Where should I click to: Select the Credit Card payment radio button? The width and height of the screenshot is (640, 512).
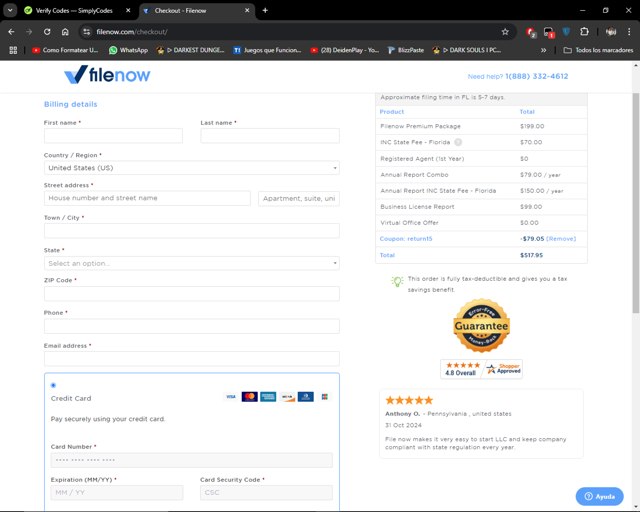[x=53, y=385]
